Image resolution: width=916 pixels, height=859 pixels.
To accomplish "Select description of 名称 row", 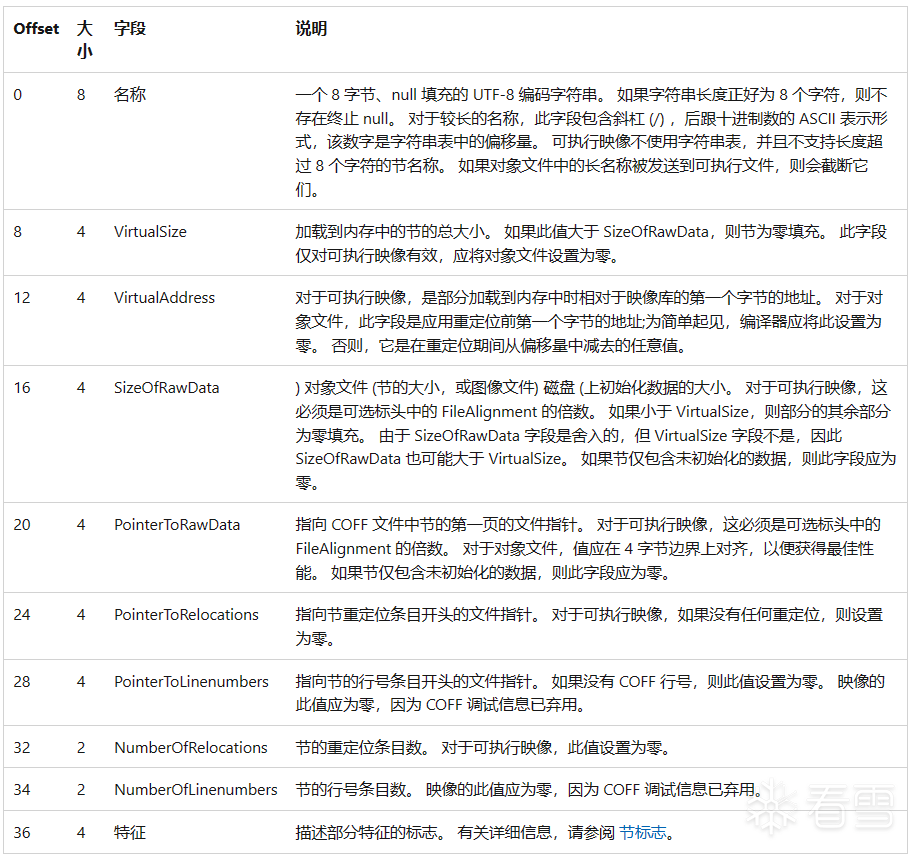I will coord(591,142).
